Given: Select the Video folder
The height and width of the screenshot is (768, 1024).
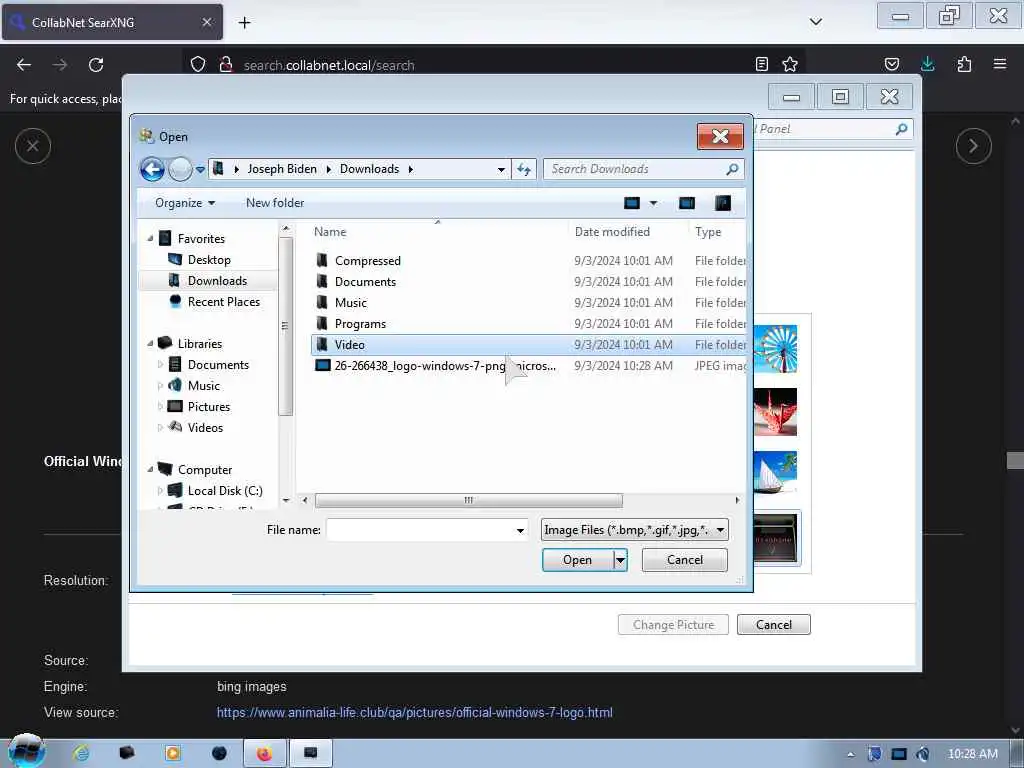Looking at the screenshot, I should 528,345.
